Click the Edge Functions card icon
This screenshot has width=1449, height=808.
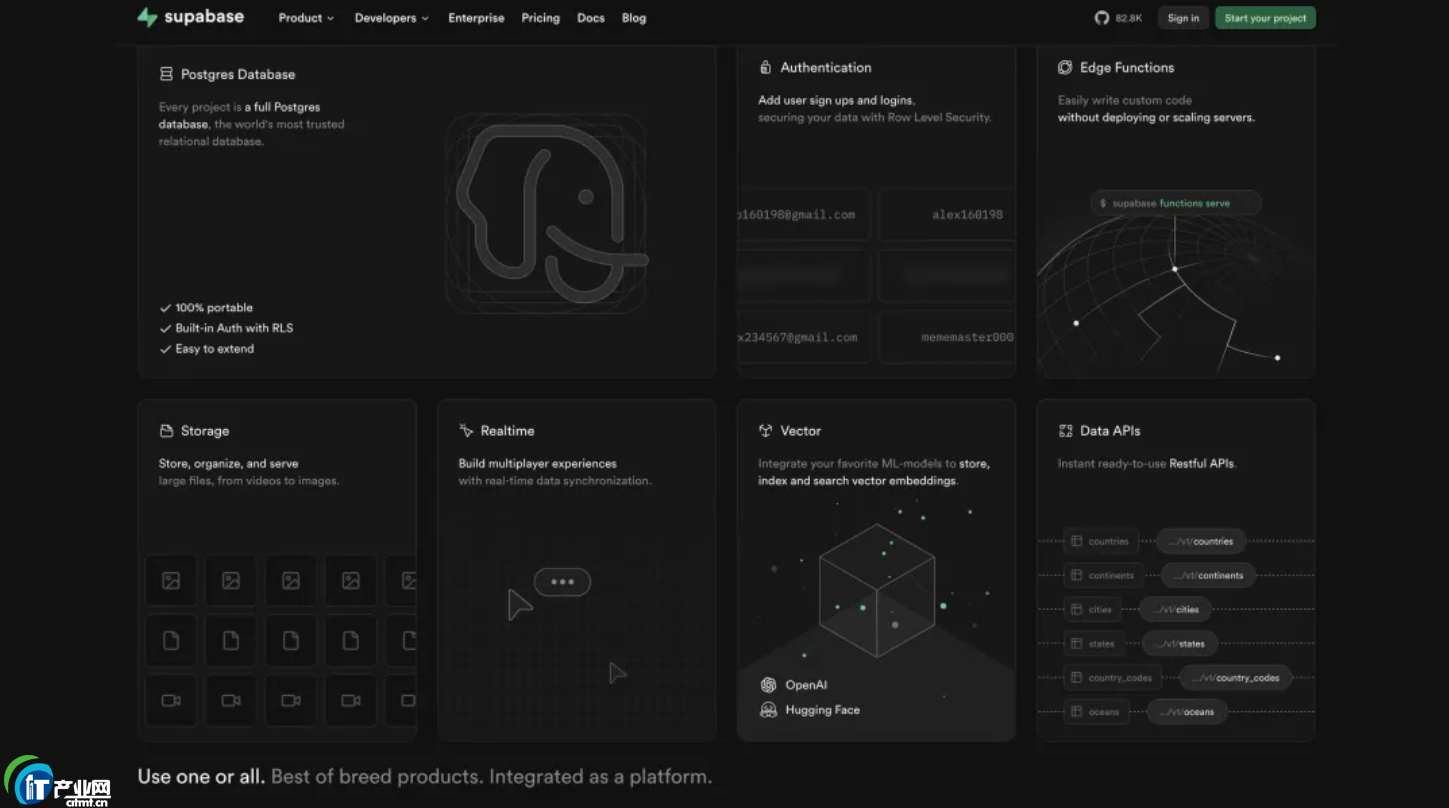click(x=1065, y=67)
